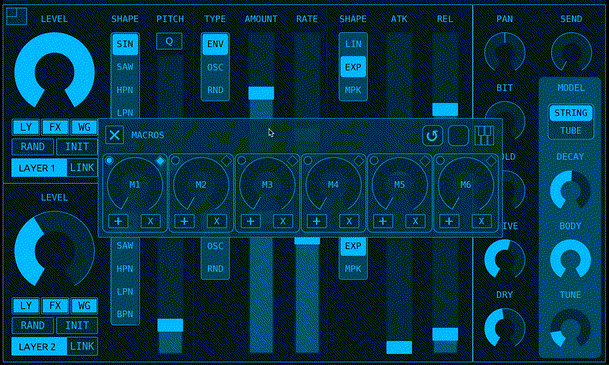
Task: Toggle the diamond marker on macro M4
Action: tap(359, 161)
